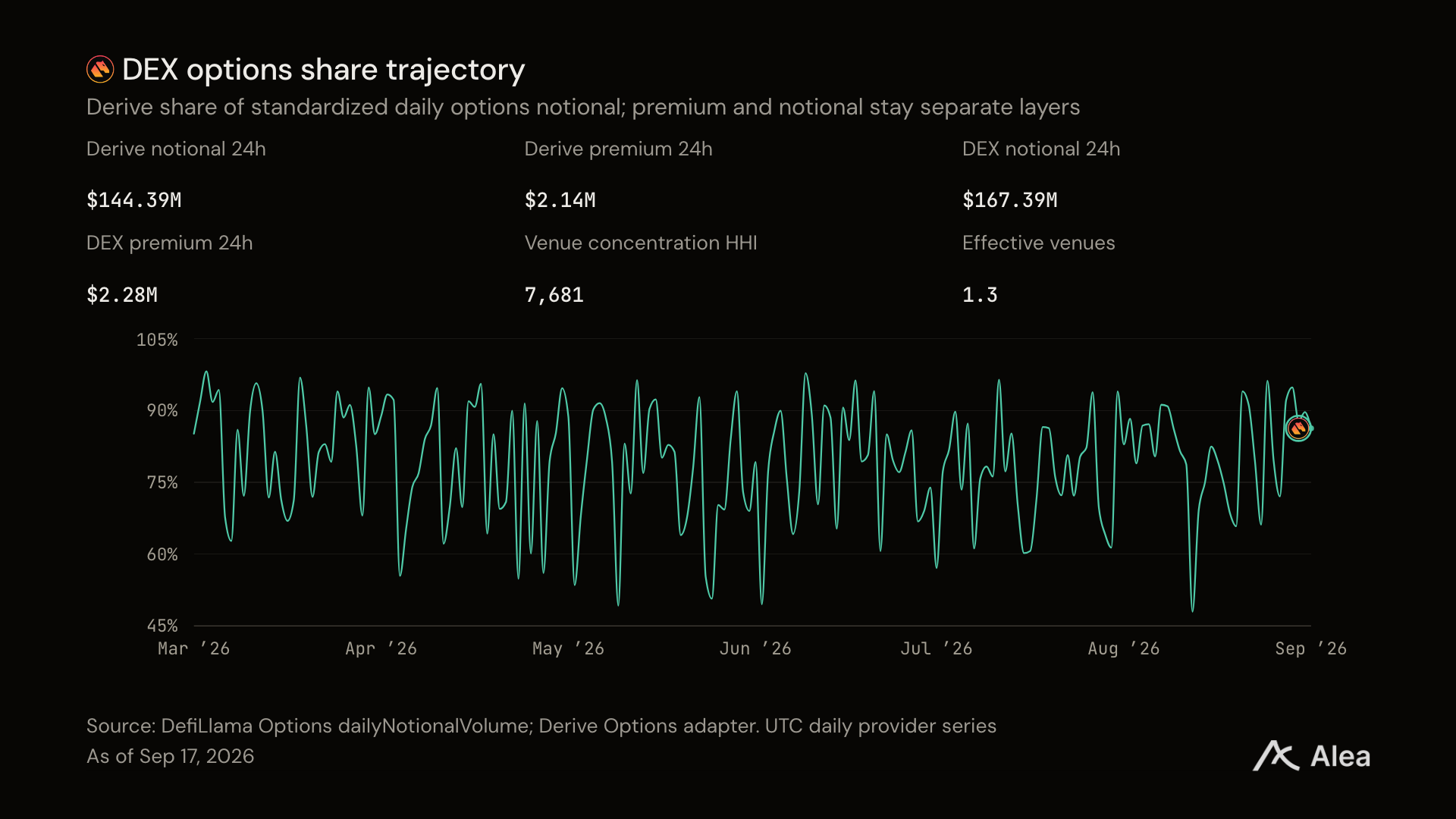Click the 105% y-axis label
Viewport: 1456px width, 819px height.
[157, 340]
